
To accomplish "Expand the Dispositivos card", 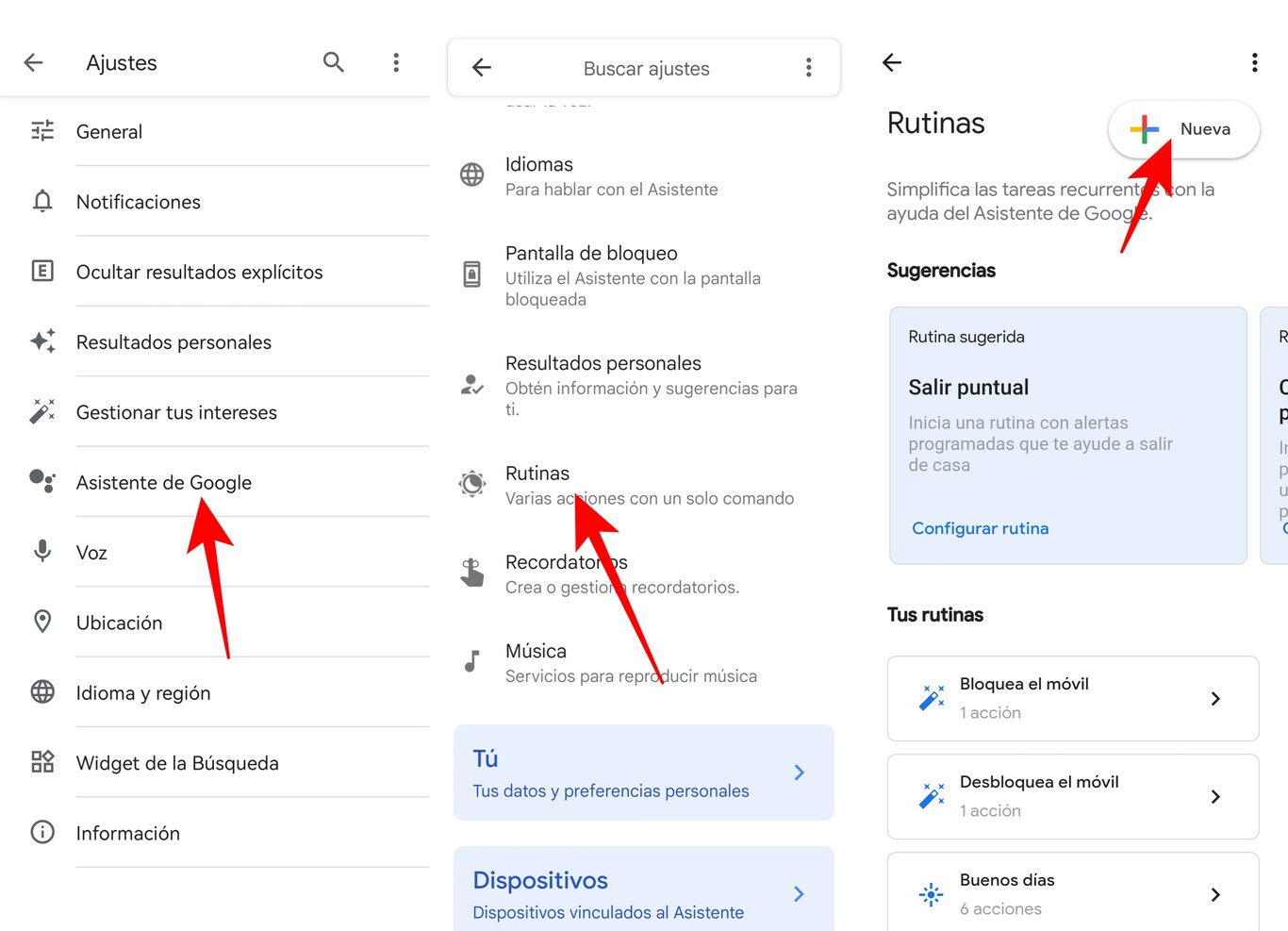I will (644, 889).
